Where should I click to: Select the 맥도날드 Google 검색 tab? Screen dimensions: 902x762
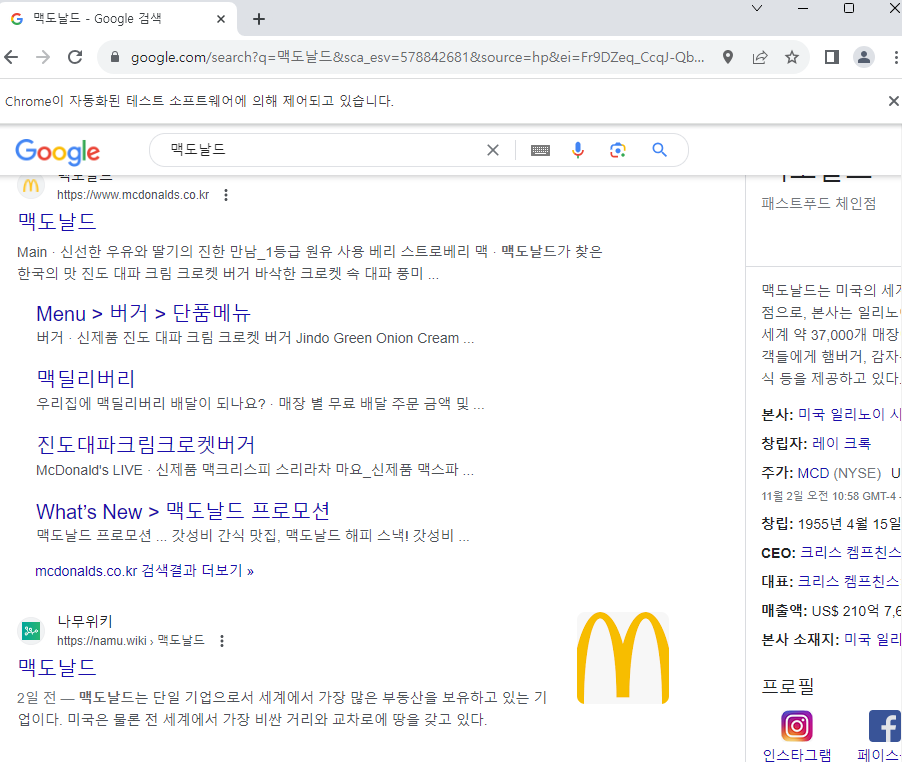tap(110, 17)
